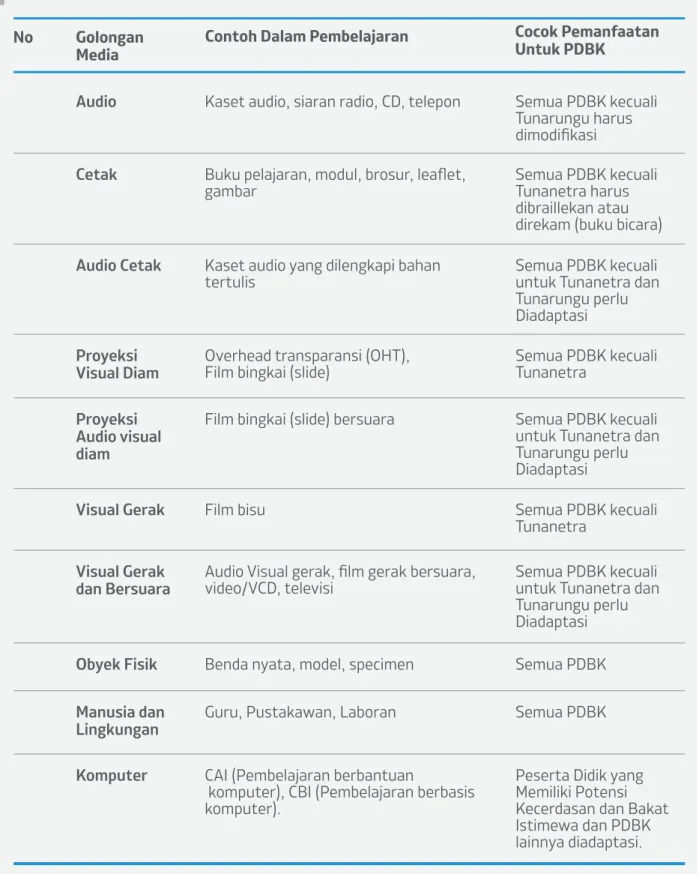Click 'Kaset audio, siaran radio' example text
This screenshot has width=699, height=874.
coord(291,102)
